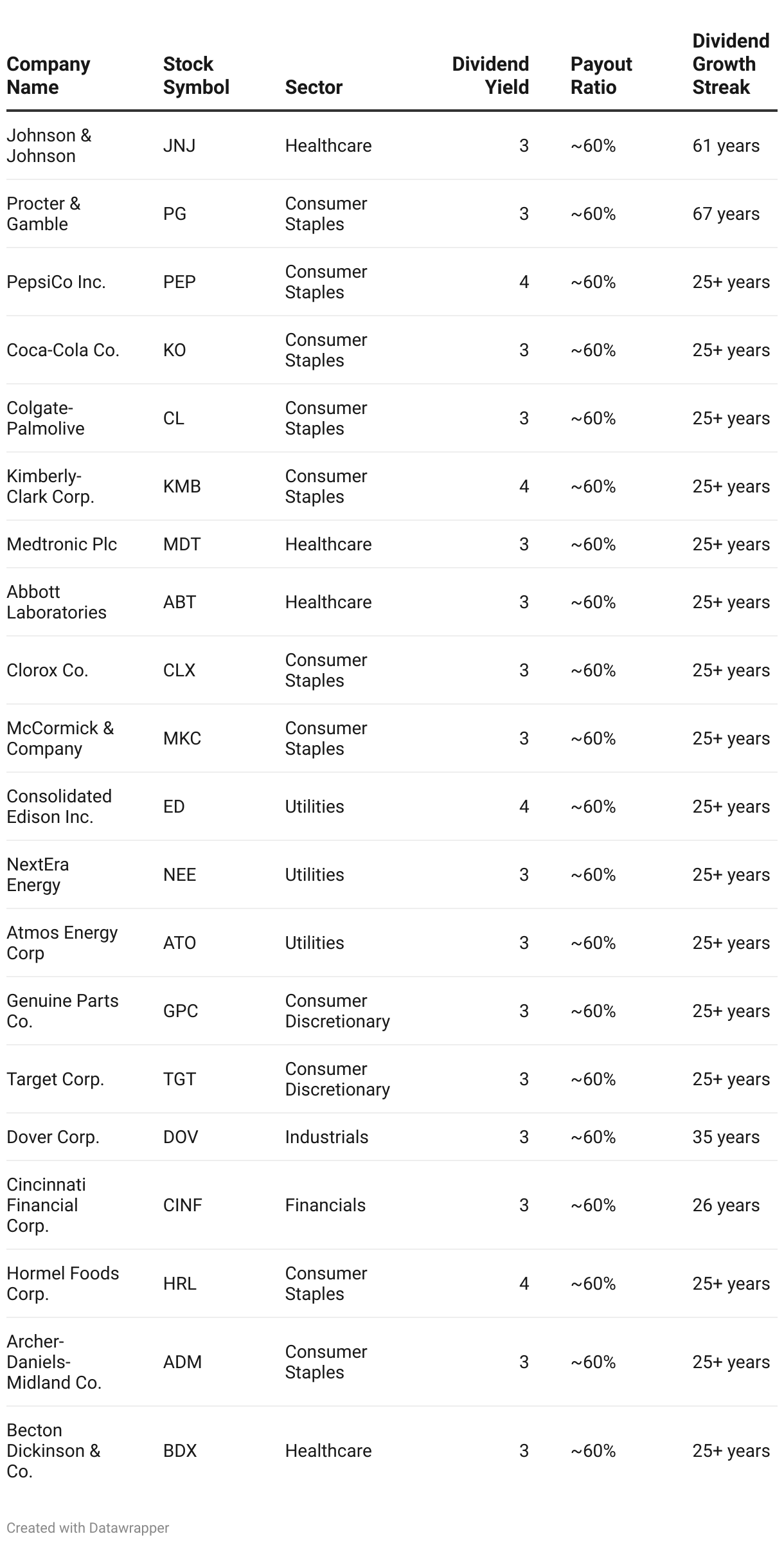Click the PG stock symbol cell

point(175,214)
